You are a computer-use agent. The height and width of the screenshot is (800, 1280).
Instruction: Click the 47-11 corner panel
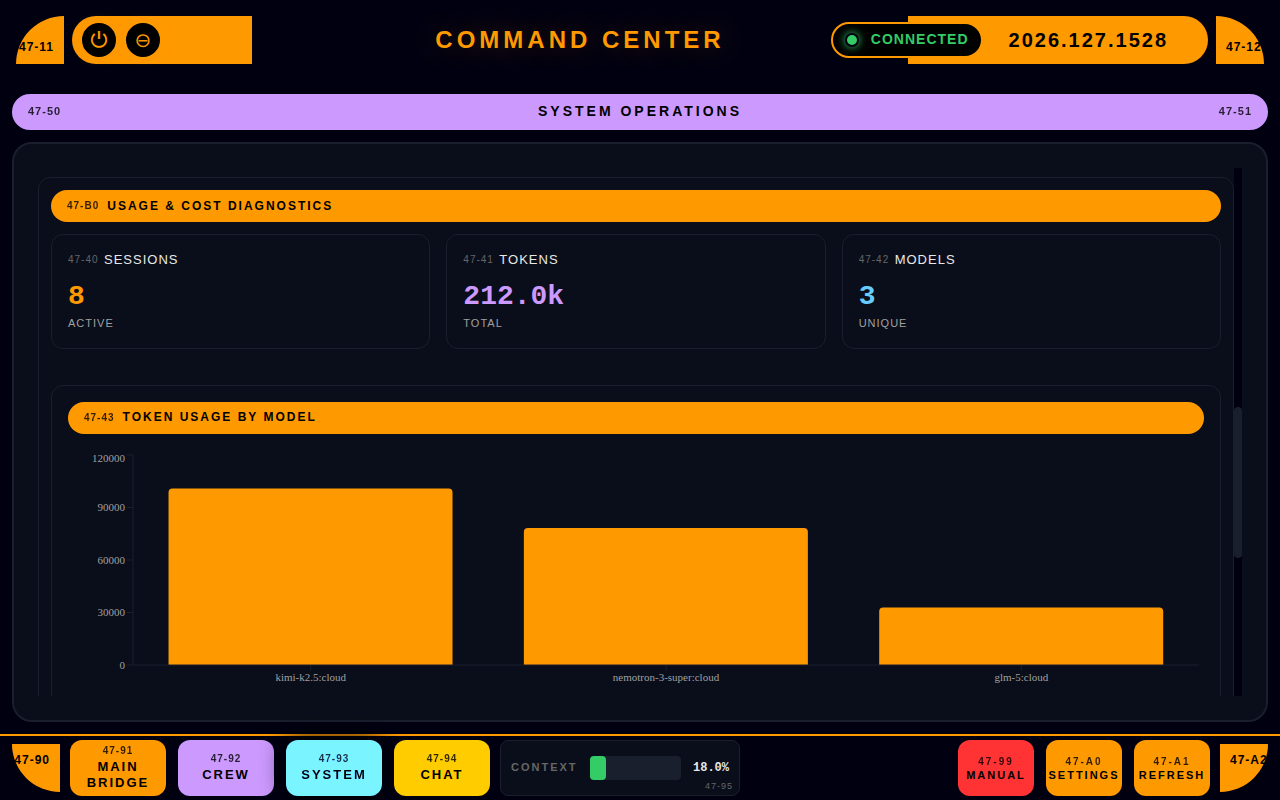pos(40,40)
